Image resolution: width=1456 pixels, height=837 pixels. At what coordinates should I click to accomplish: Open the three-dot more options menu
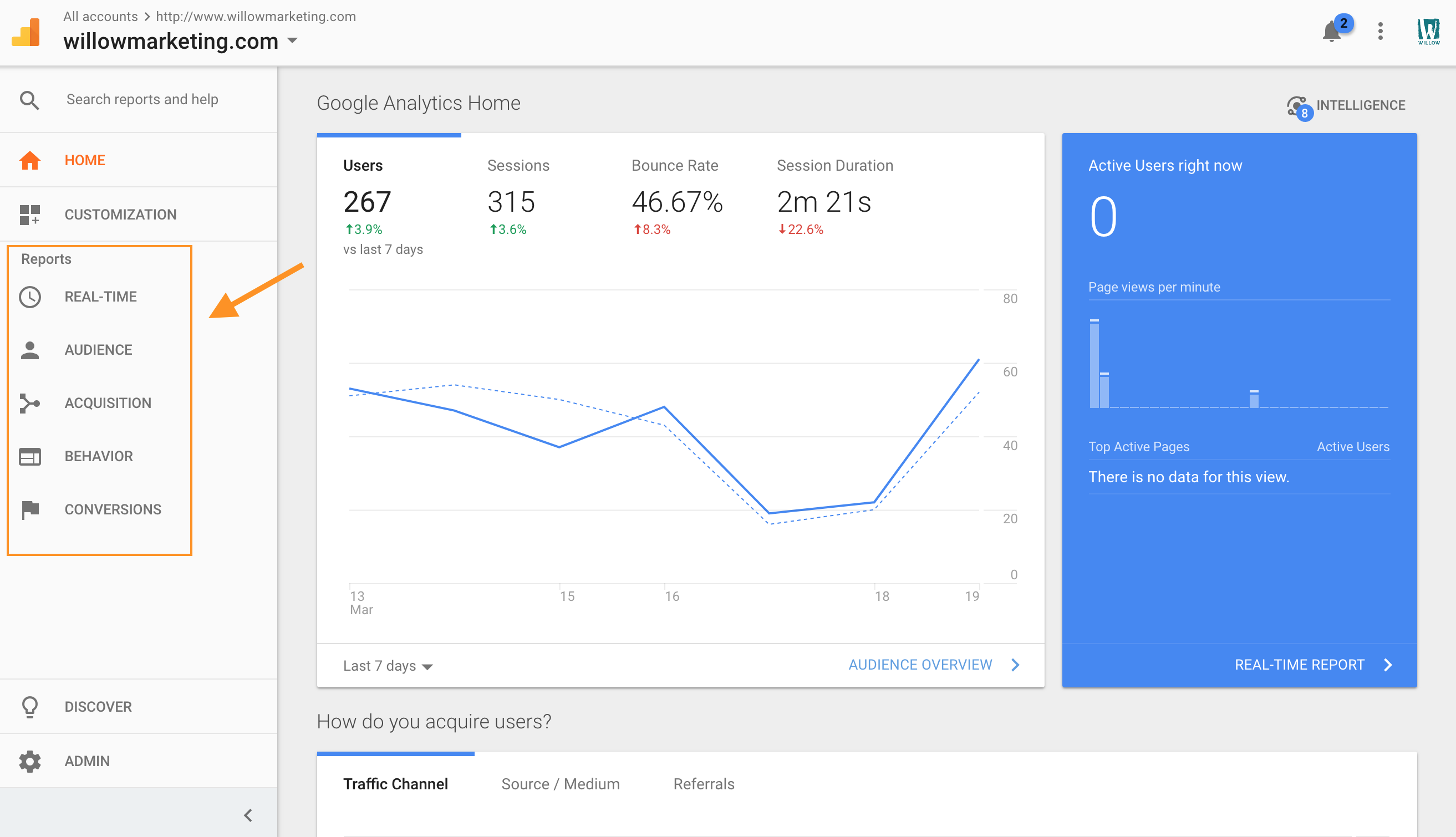(1380, 31)
